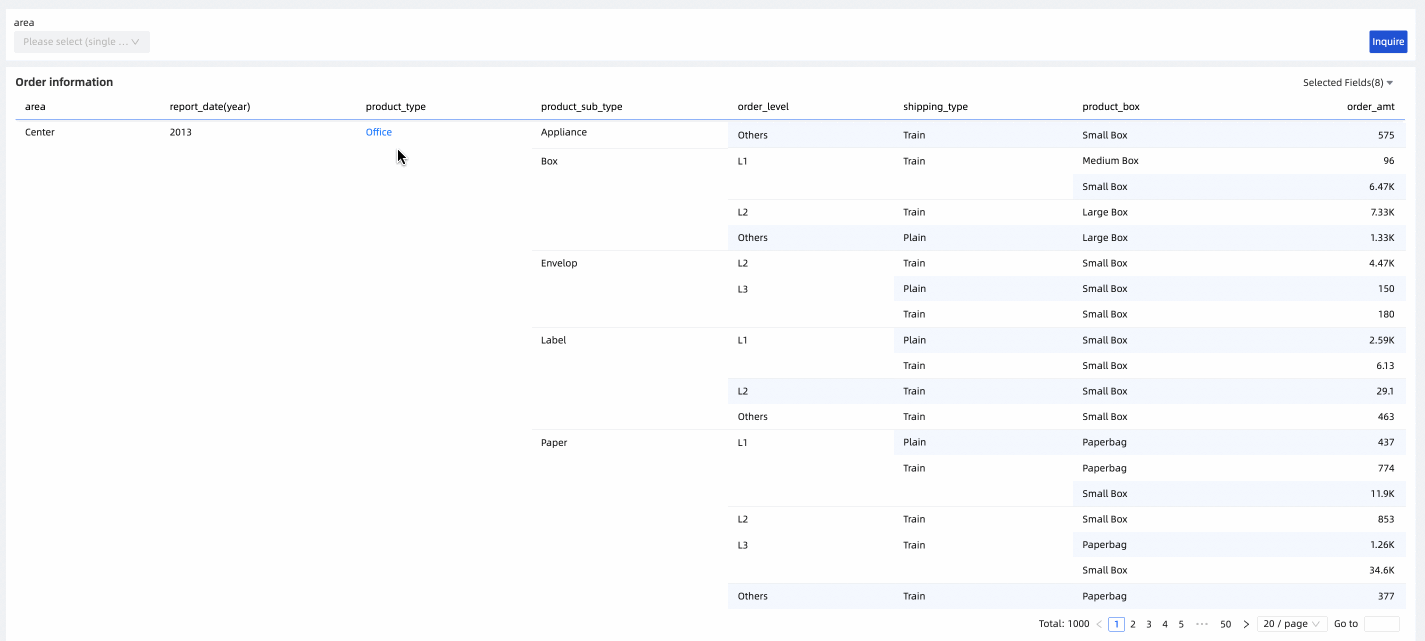The height and width of the screenshot is (641, 1425).
Task: Click the report_date(year) column header
Action: click(210, 107)
